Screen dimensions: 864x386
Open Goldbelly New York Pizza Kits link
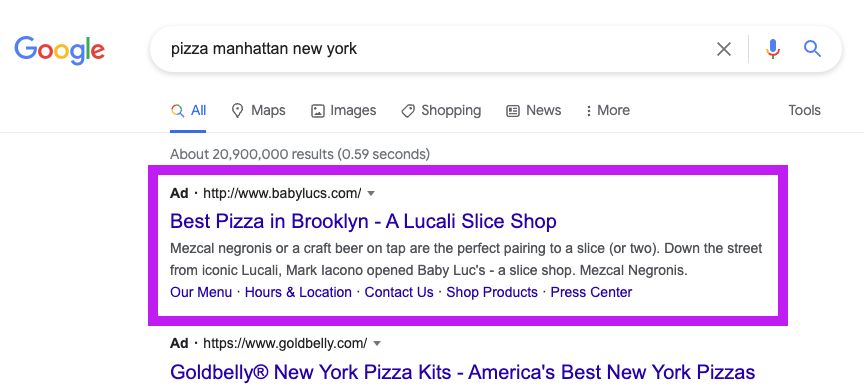click(x=462, y=372)
